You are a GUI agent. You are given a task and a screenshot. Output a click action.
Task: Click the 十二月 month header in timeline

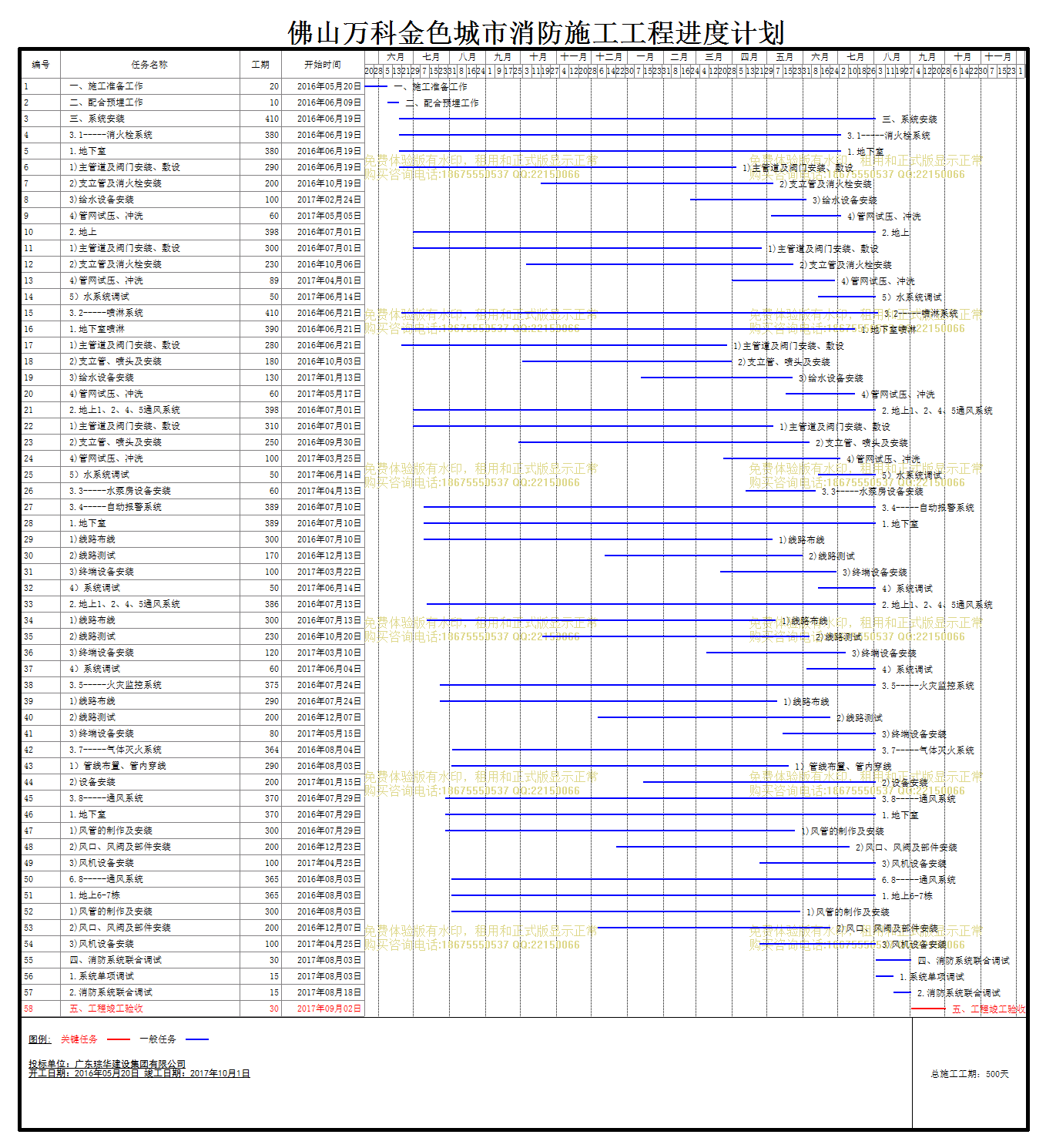point(608,57)
